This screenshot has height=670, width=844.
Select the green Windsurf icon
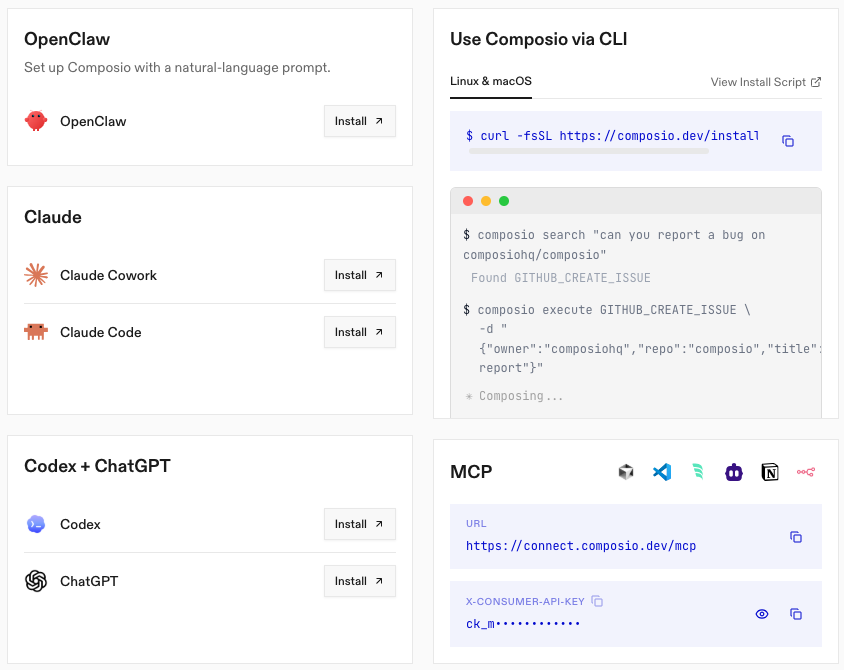pos(698,472)
